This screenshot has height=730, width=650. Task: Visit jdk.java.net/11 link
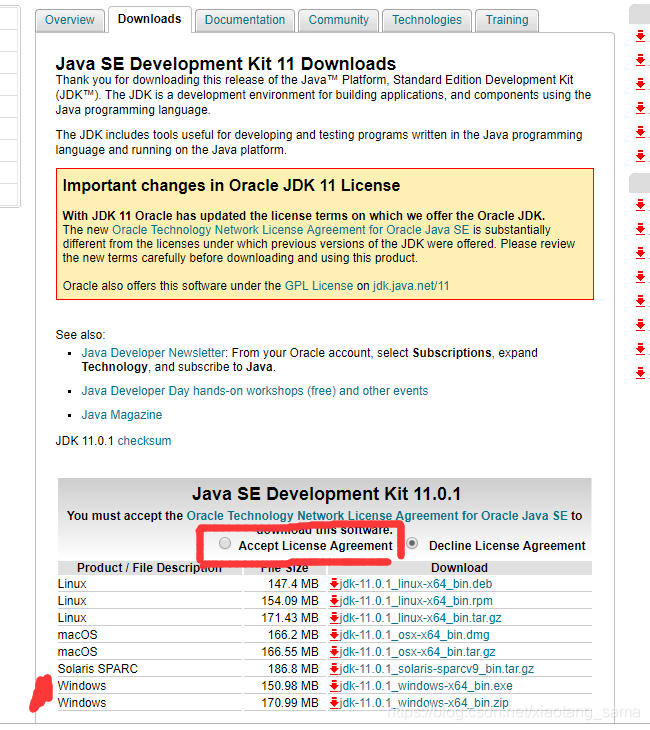point(411,286)
